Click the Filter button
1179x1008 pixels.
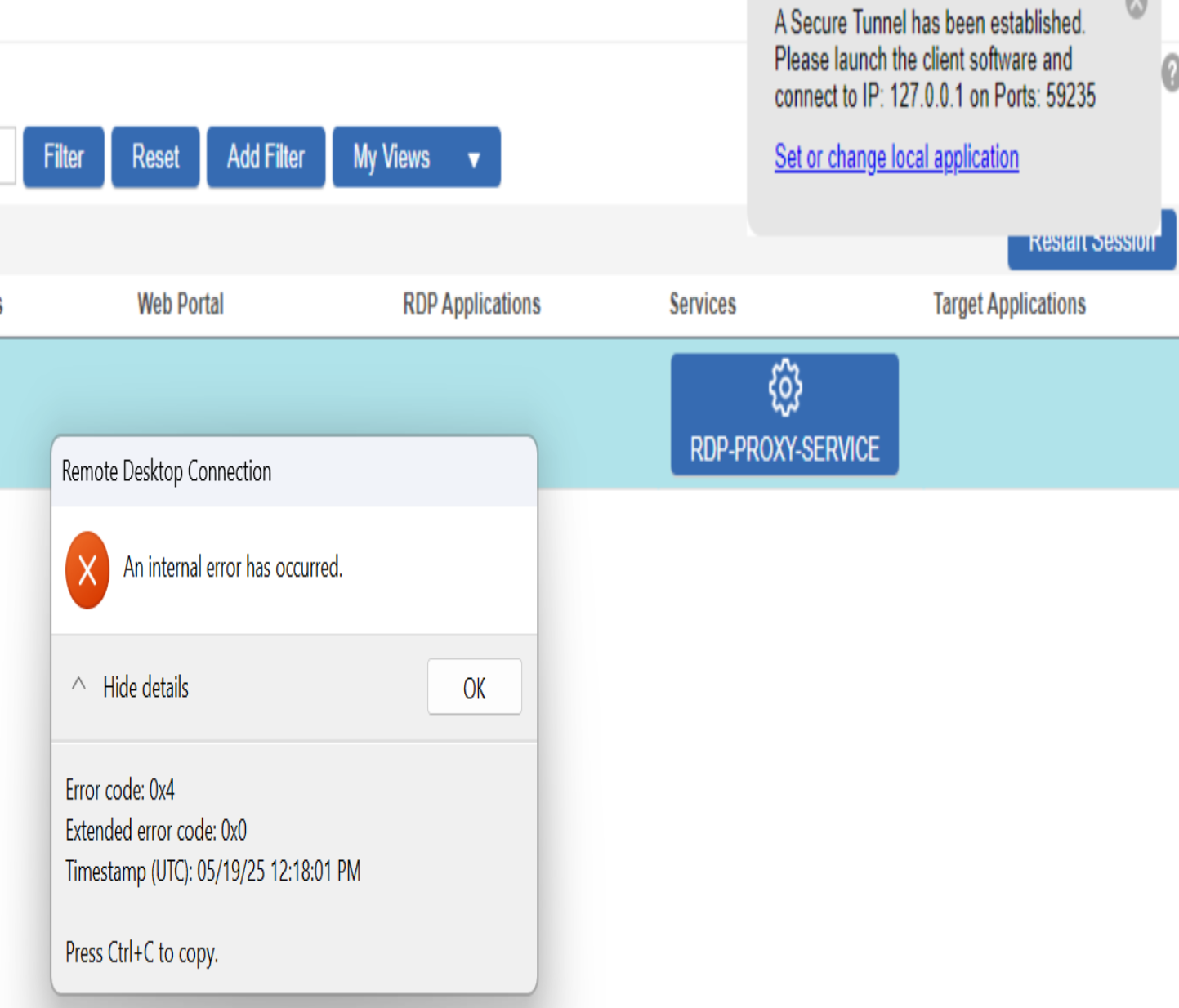64,157
